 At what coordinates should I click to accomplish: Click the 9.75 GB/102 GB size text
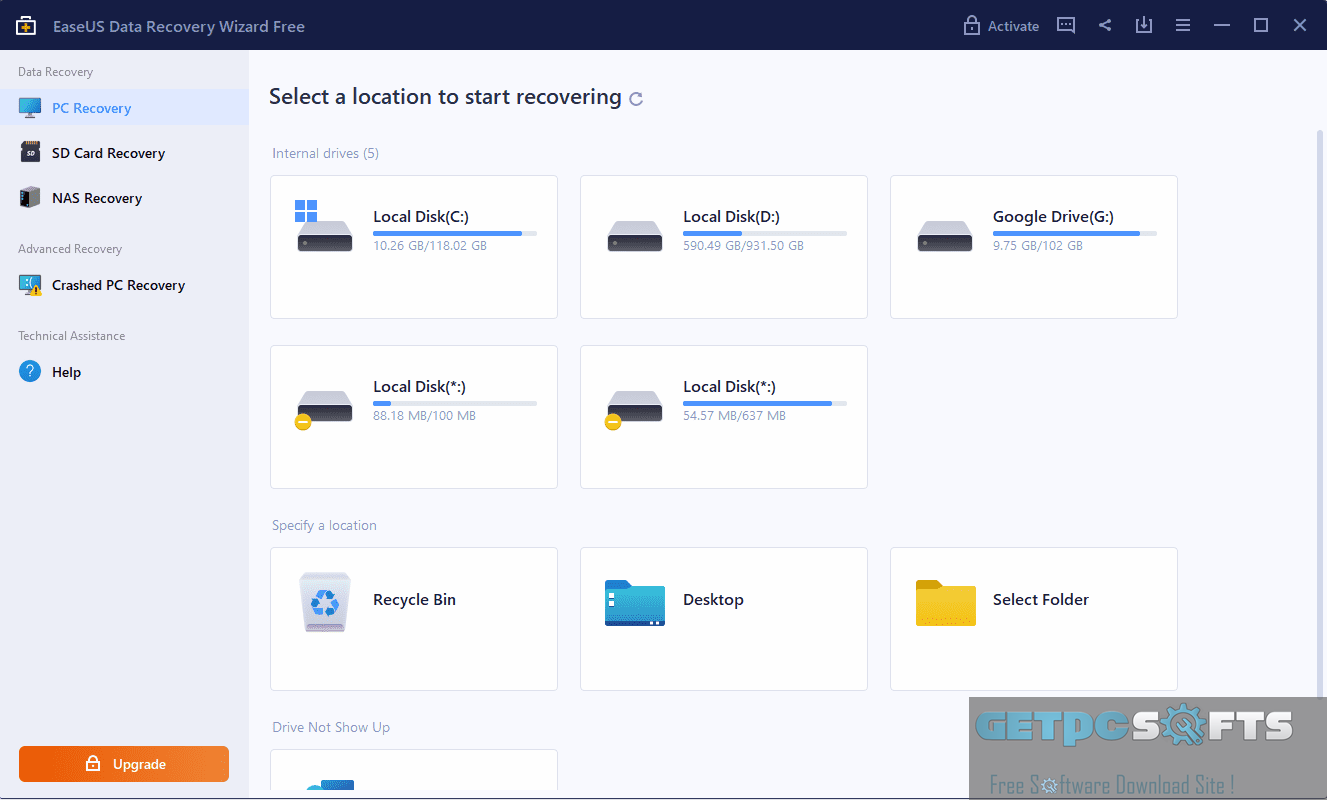pyautogui.click(x=1038, y=245)
